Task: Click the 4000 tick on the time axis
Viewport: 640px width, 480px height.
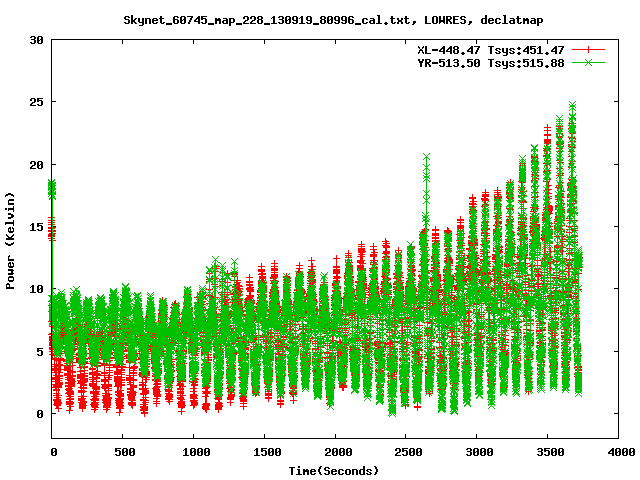Action: coord(620,452)
